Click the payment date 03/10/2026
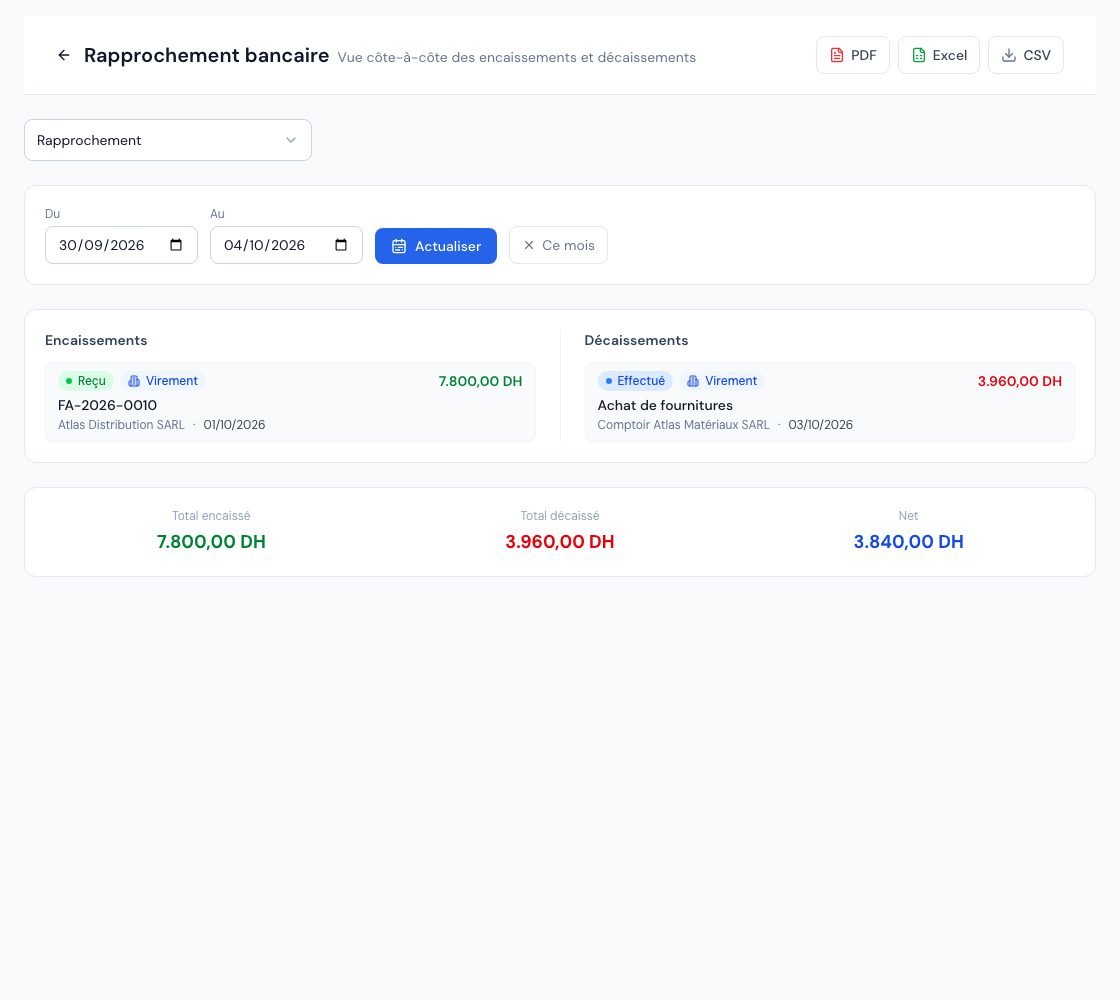Screen dimensions: 1120x1000 [821, 425]
